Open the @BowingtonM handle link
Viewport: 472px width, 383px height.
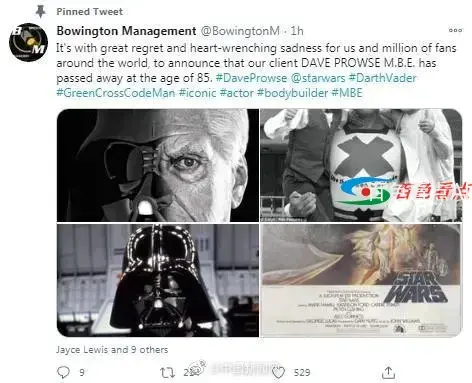tap(240, 31)
